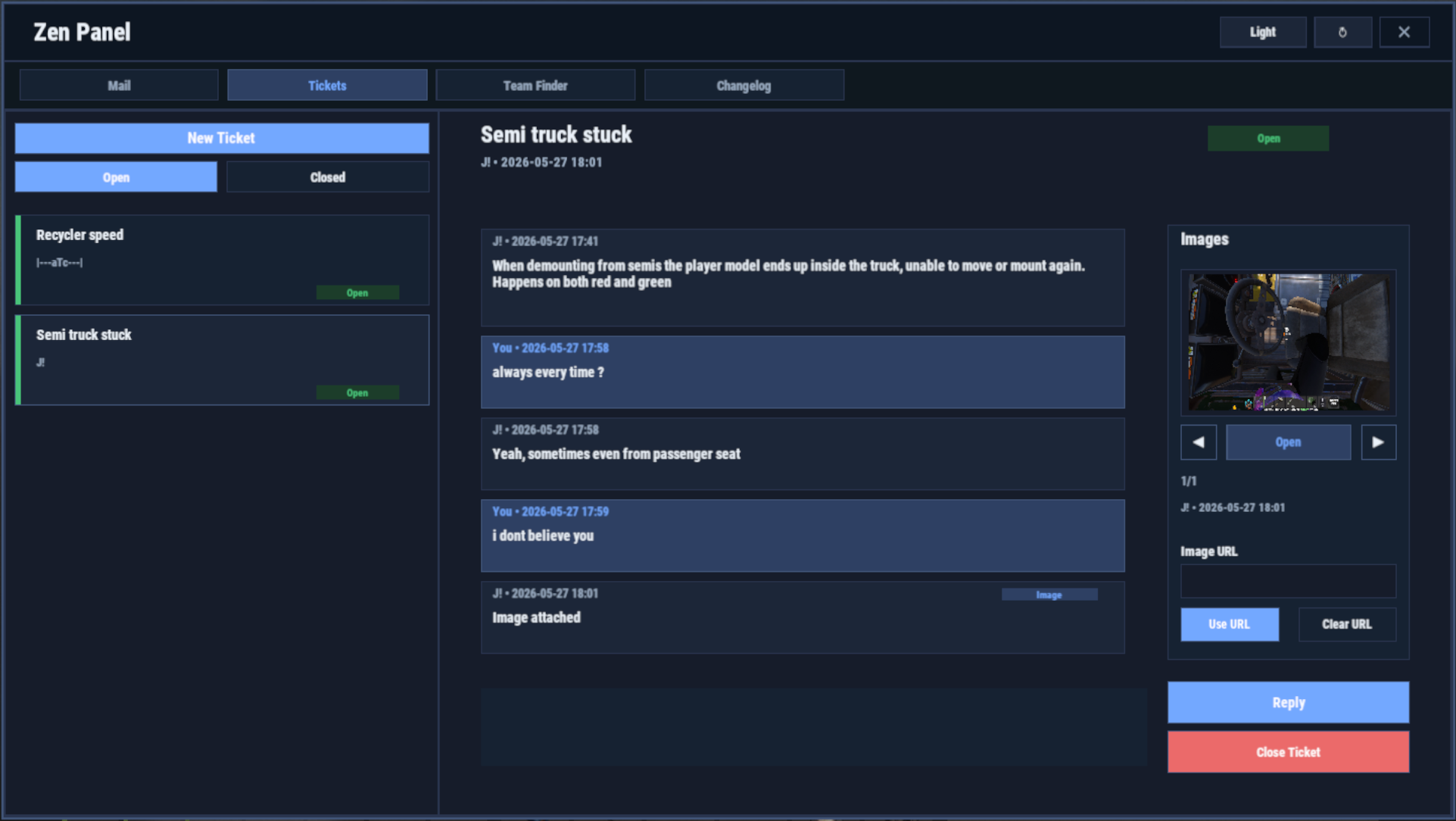Open the Changelog tab
1456x821 pixels.
(744, 86)
